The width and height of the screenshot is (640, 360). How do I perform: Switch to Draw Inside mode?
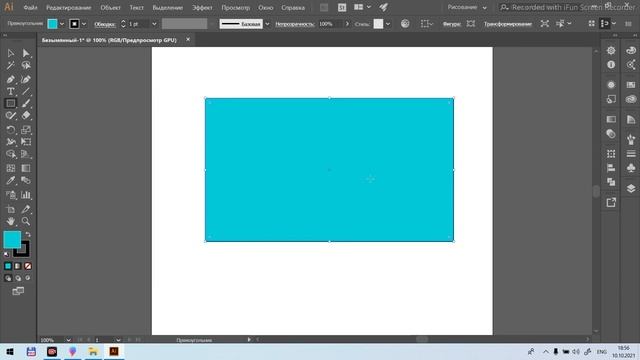click(x=28, y=278)
